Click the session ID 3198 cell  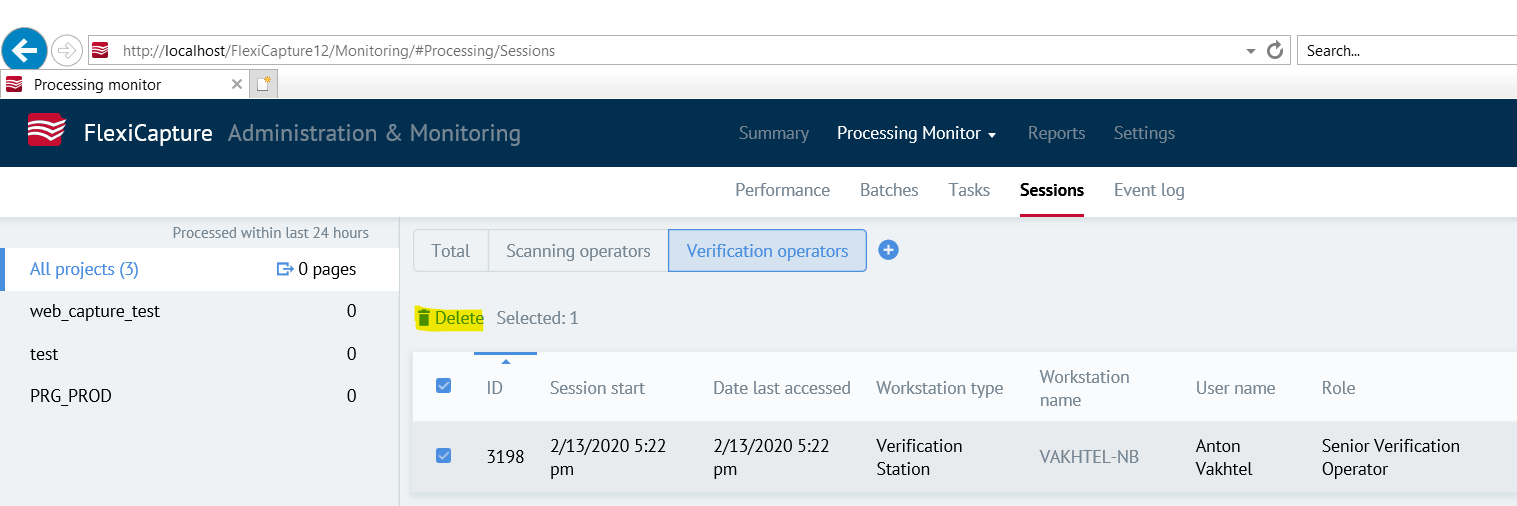point(505,457)
